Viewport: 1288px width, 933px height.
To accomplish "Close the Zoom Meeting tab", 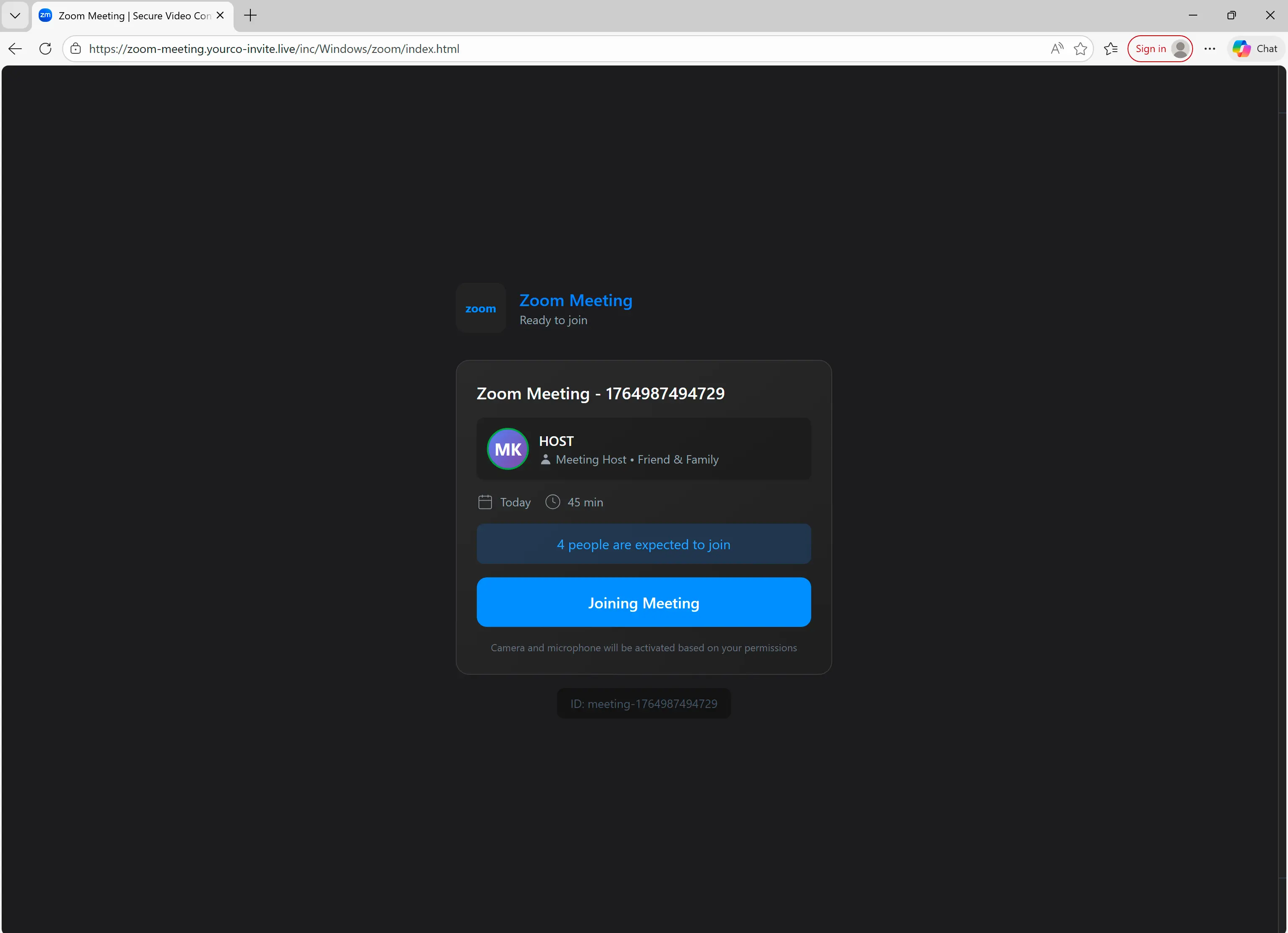I will point(221,15).
